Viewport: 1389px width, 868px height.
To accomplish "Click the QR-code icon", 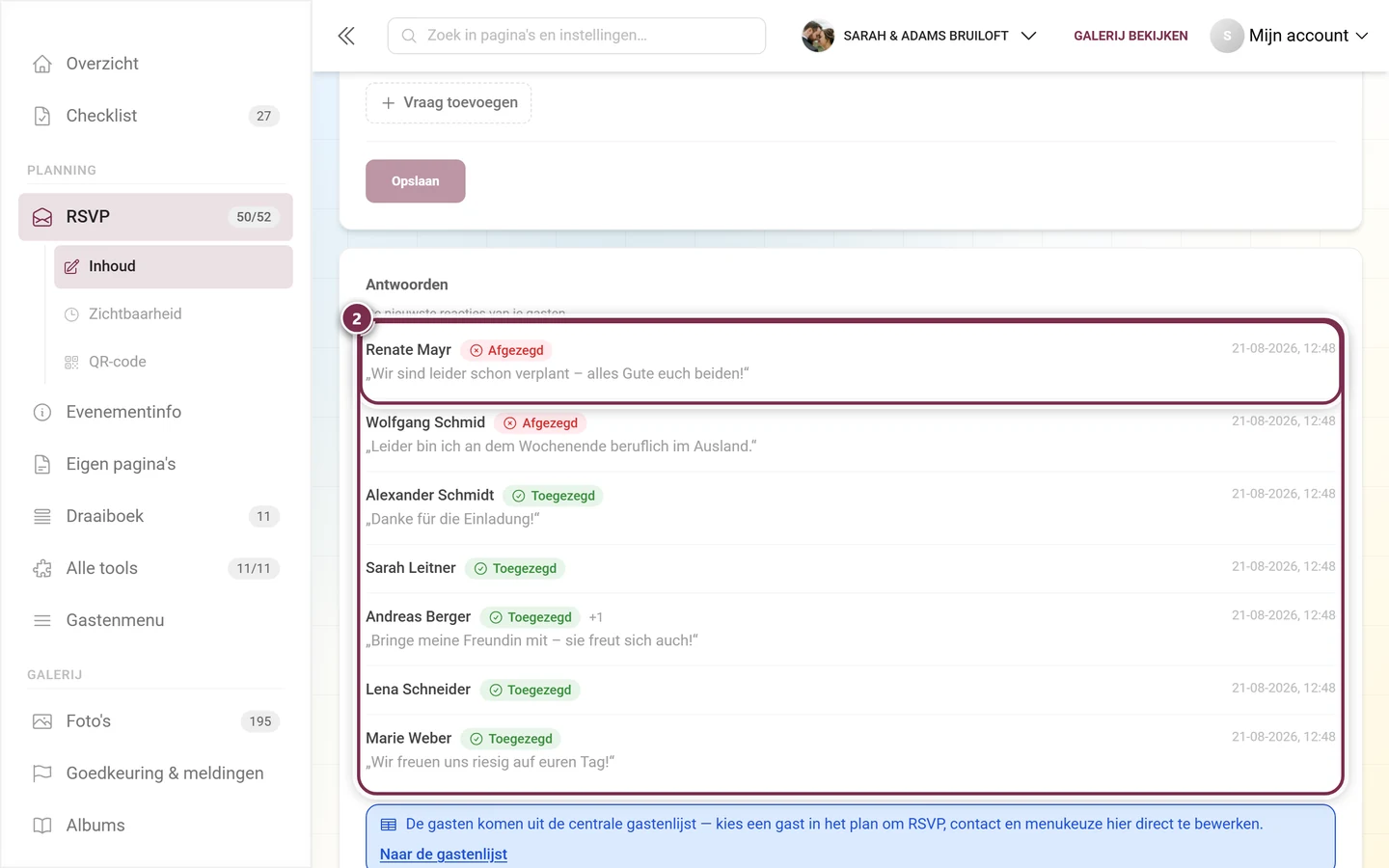I will (x=71, y=363).
